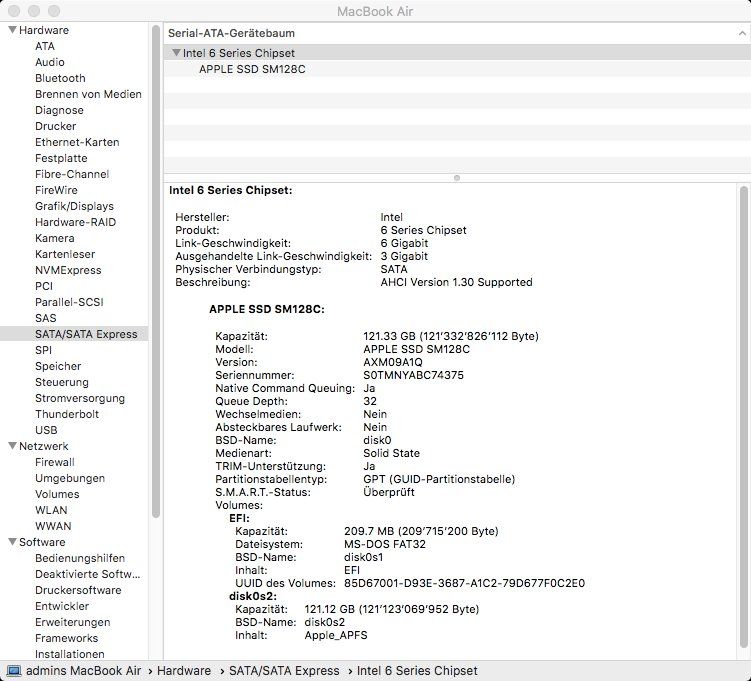Viewport: 751px width, 681px height.
Task: Click the bold 'disk0s2:' volume heading
Action: click(x=253, y=596)
